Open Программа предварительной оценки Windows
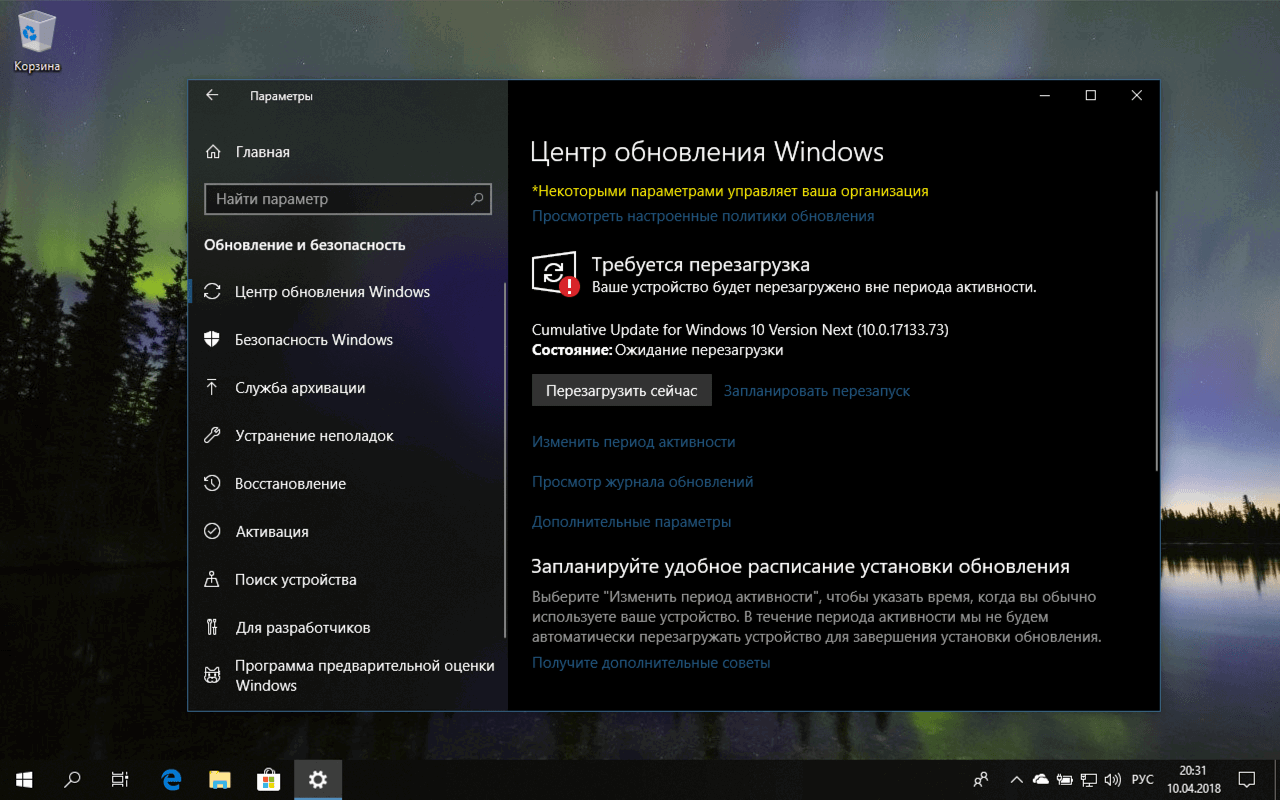This screenshot has height=800, width=1280. click(x=330, y=675)
